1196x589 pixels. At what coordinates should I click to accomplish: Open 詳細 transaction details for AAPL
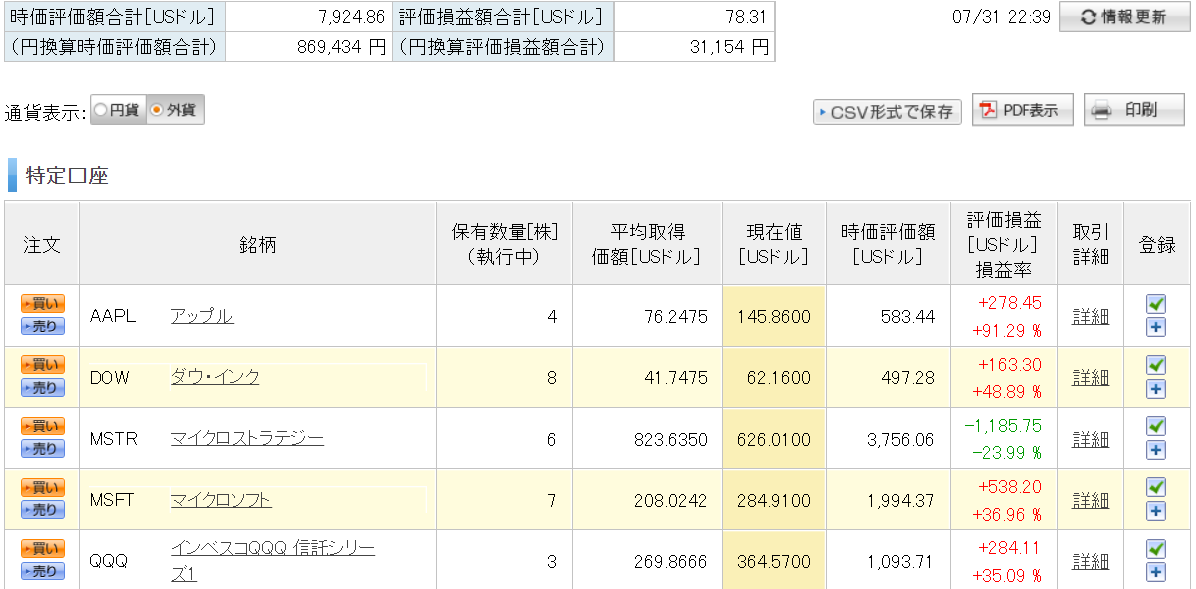pos(1091,316)
